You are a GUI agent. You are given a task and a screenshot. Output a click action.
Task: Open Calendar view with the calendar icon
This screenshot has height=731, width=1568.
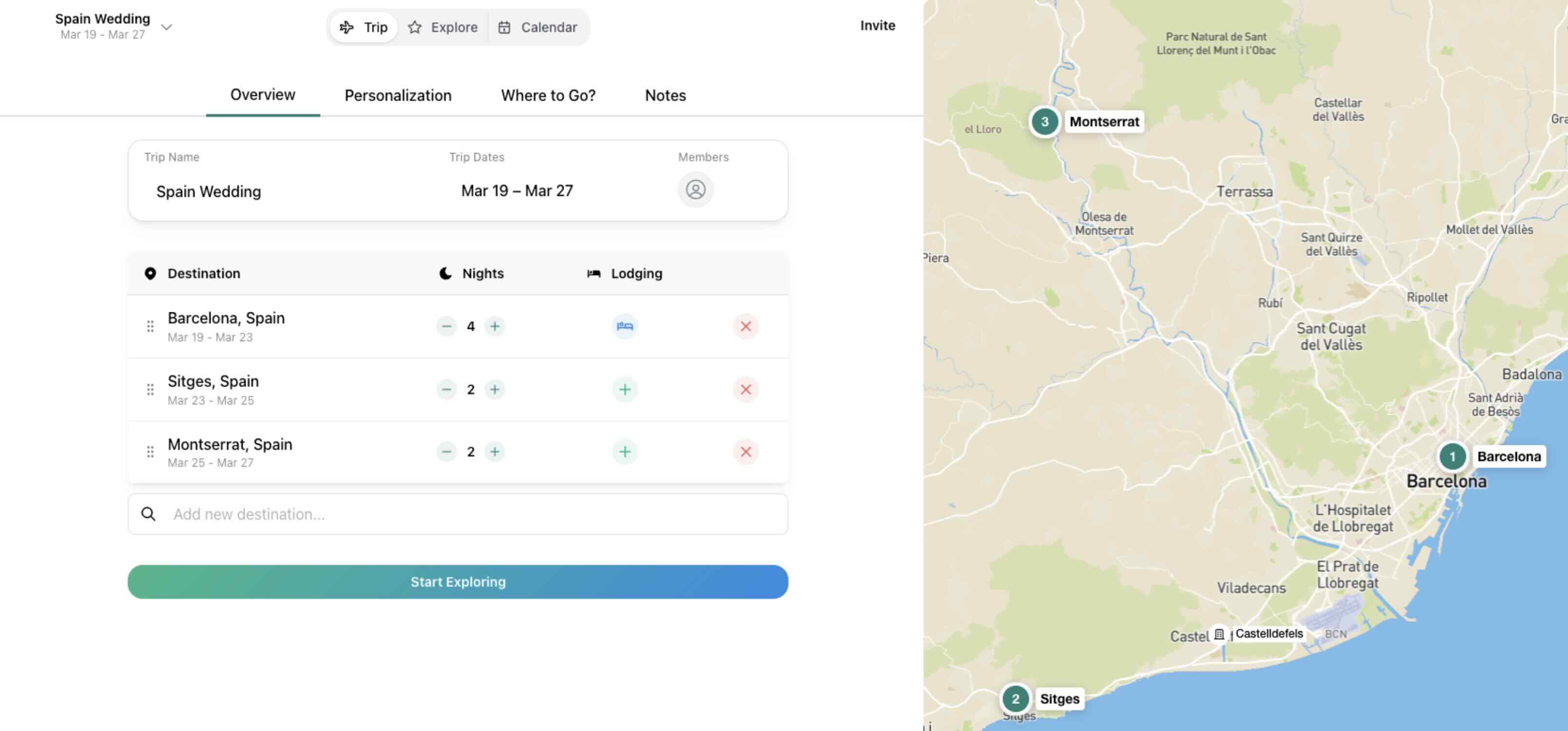505,27
